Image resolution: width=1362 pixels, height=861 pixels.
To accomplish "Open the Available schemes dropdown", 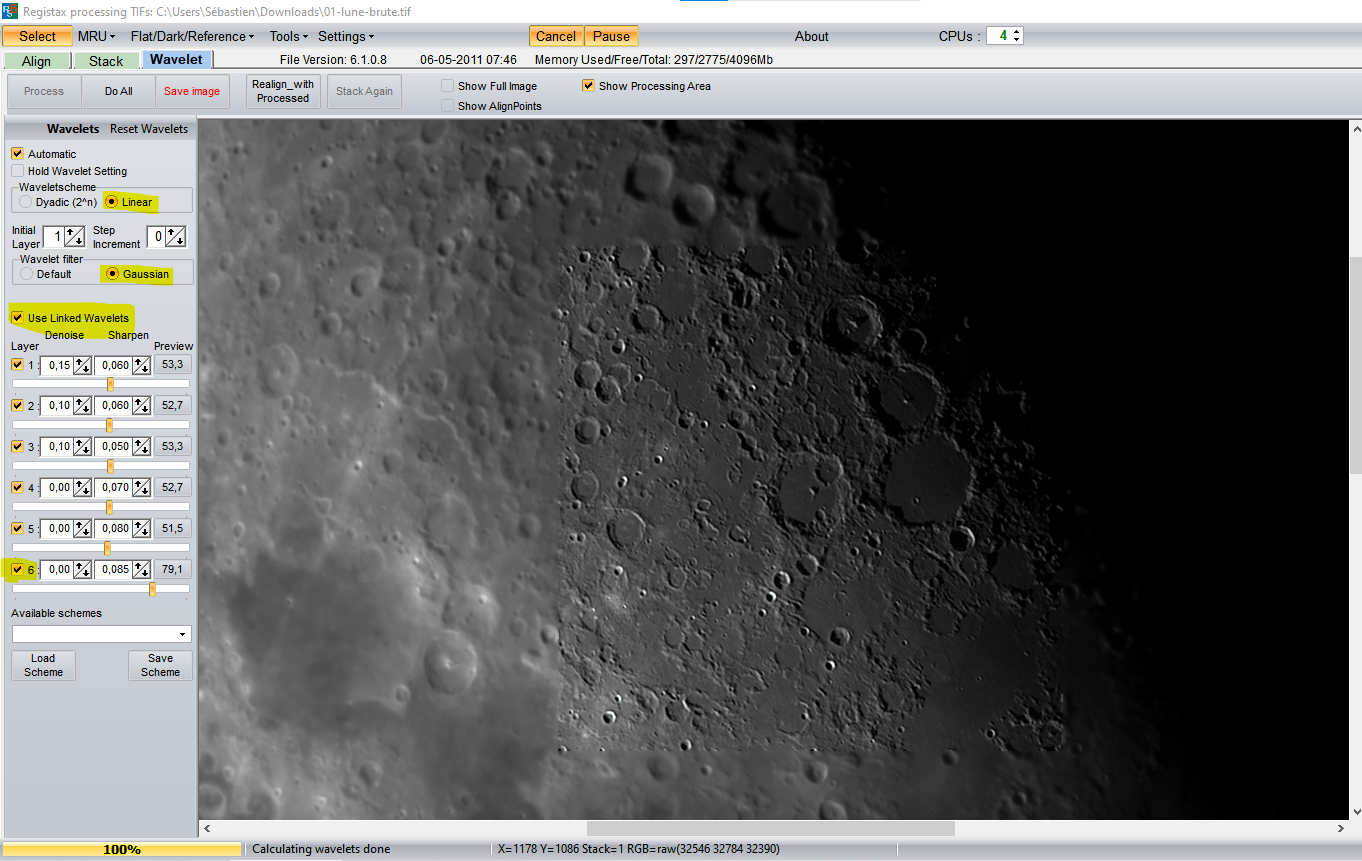I will pyautogui.click(x=182, y=634).
